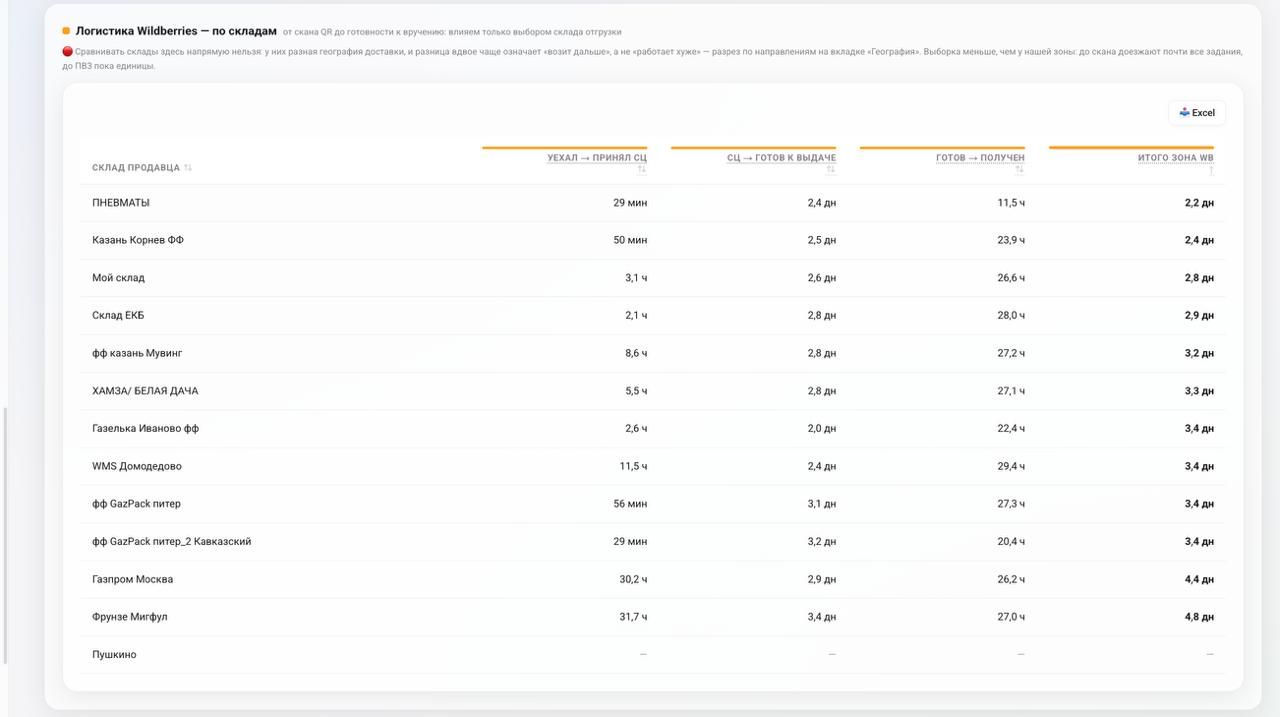Viewport: 1280px width, 717px height.
Task: Select the Пушкино warehouse row
Action: click(653, 655)
